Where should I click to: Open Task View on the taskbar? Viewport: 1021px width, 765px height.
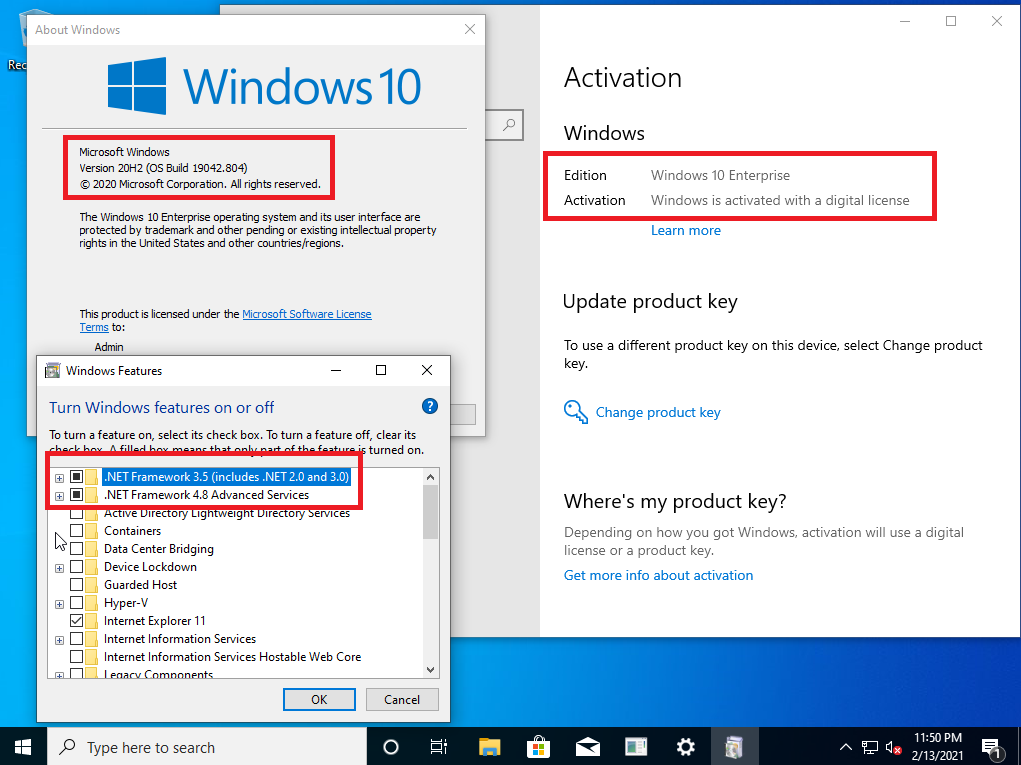pos(440,747)
